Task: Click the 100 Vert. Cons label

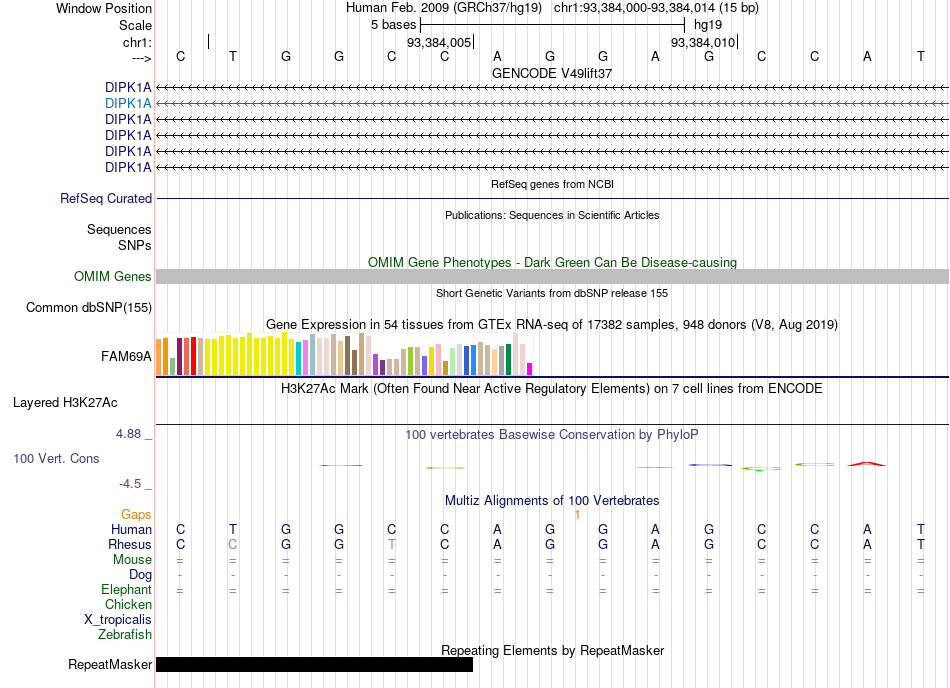Action: 56,458
